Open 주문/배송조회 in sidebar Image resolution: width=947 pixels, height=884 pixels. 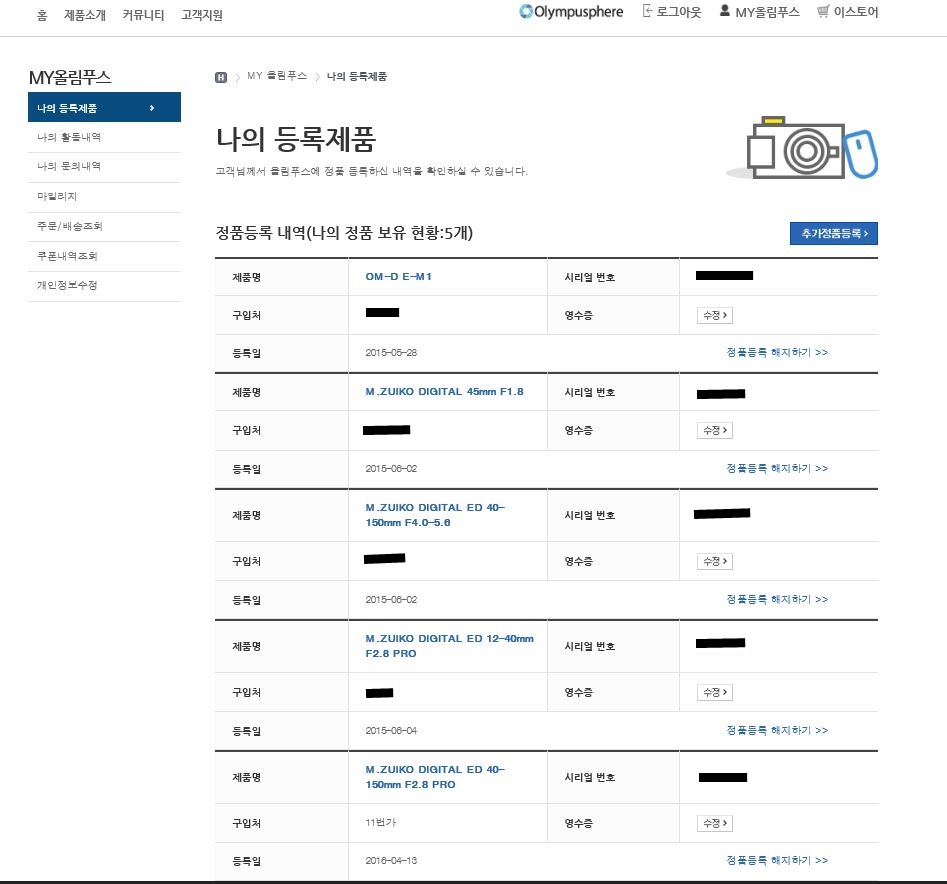(70, 226)
